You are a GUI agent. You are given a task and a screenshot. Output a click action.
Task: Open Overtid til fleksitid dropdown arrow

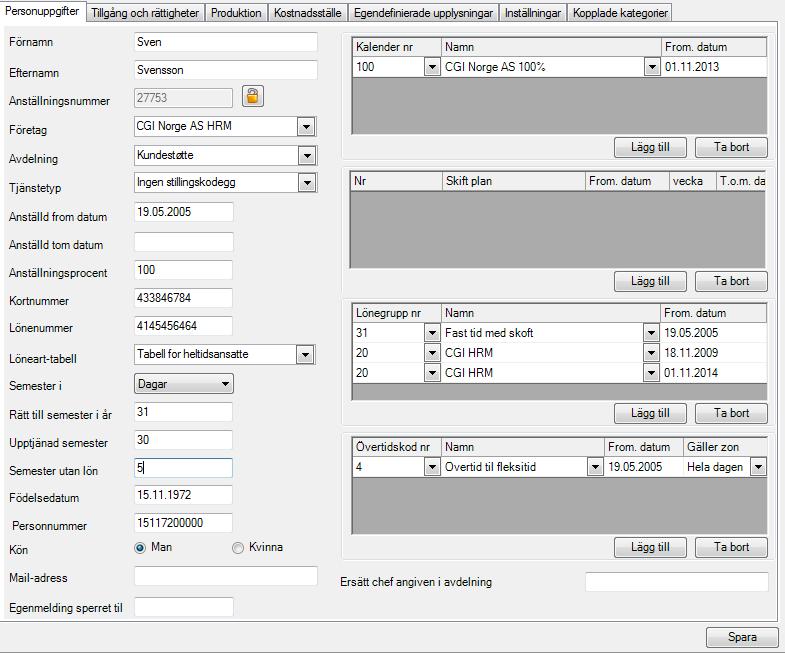click(x=595, y=467)
